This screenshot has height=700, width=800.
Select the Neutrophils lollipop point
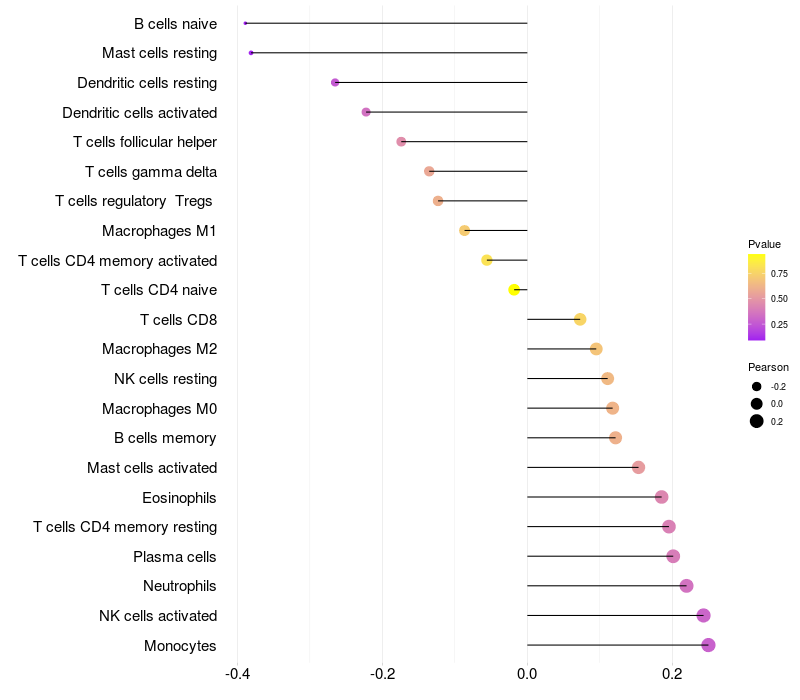click(686, 586)
